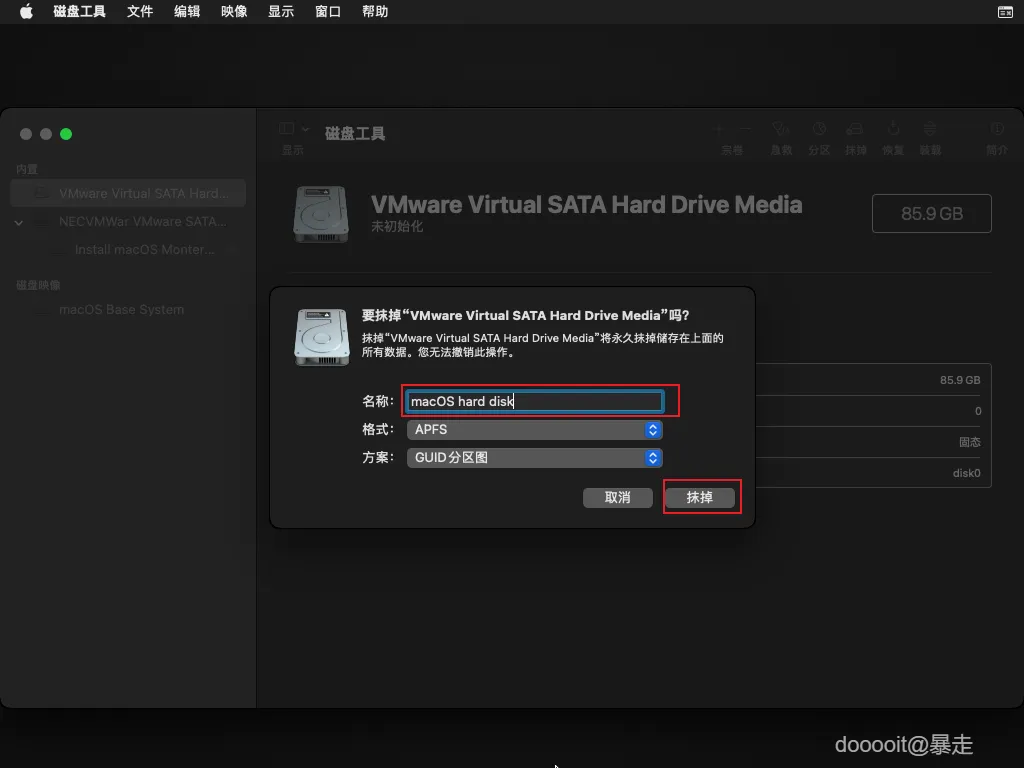The height and width of the screenshot is (768, 1024).
Task: Click the 未初始化 status text
Action: [397, 227]
